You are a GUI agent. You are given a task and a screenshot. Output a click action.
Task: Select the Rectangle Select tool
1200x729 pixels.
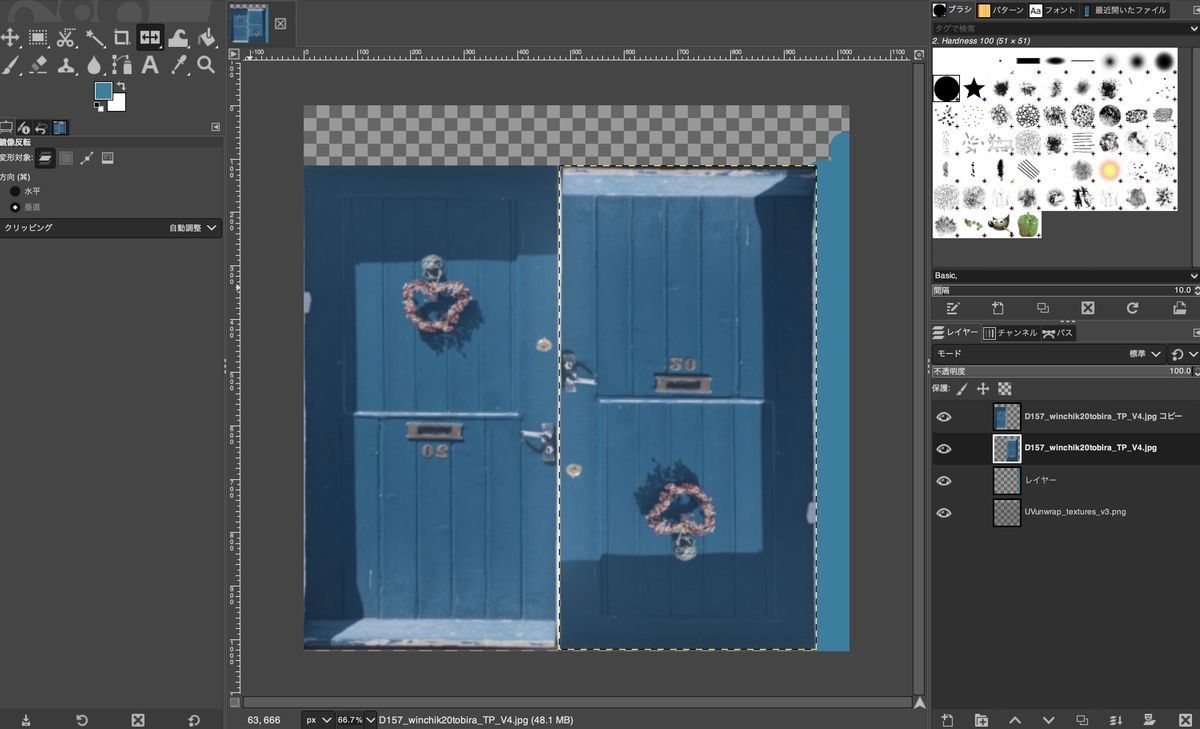pyautogui.click(x=38, y=38)
